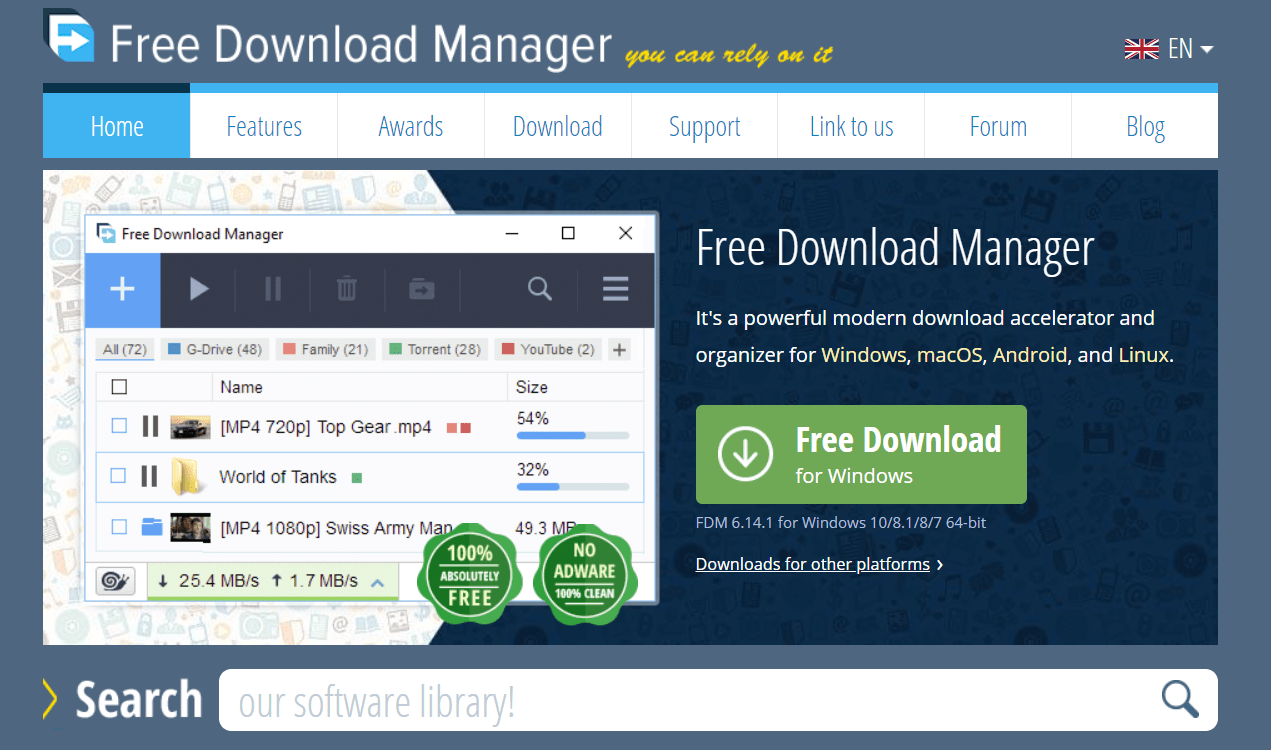Click the move to folder icon
Viewport: 1271px width, 750px height.
point(422,290)
